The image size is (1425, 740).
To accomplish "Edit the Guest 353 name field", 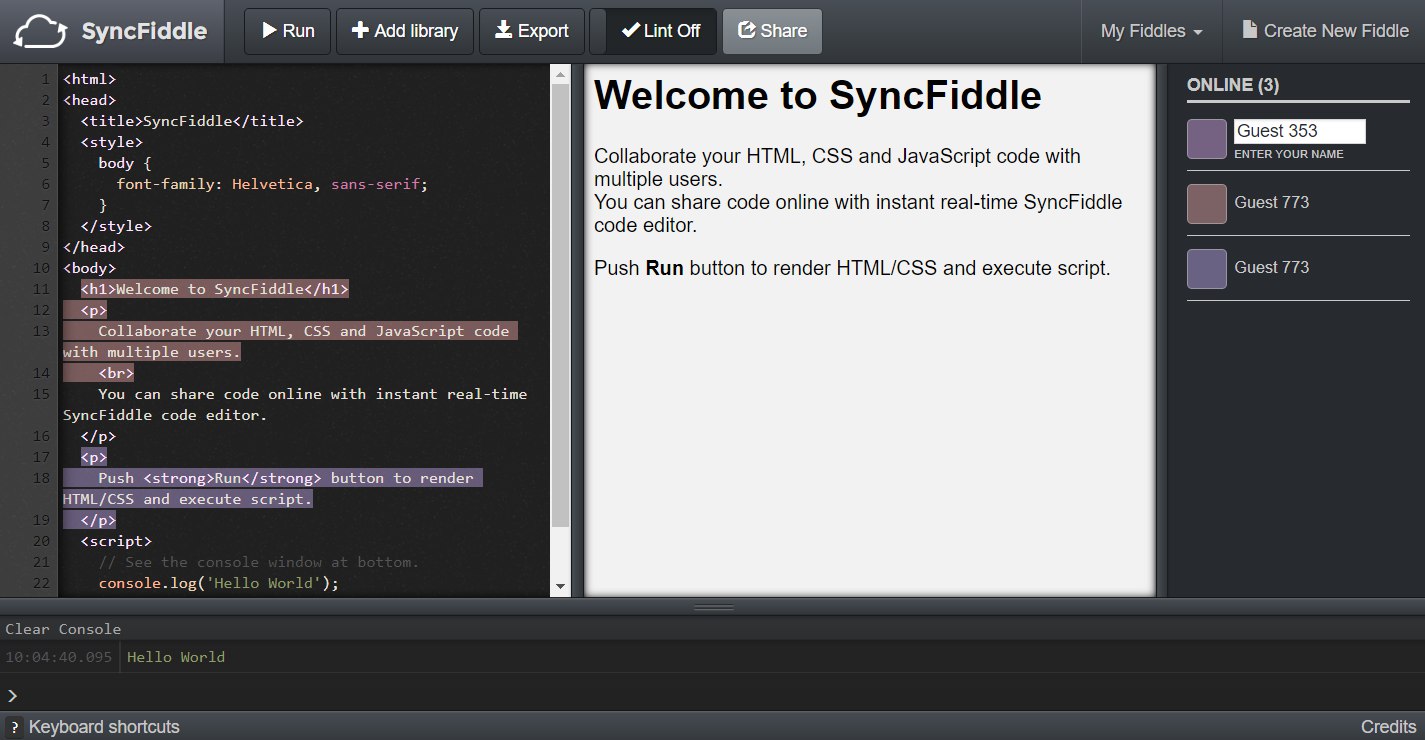I will (1299, 131).
